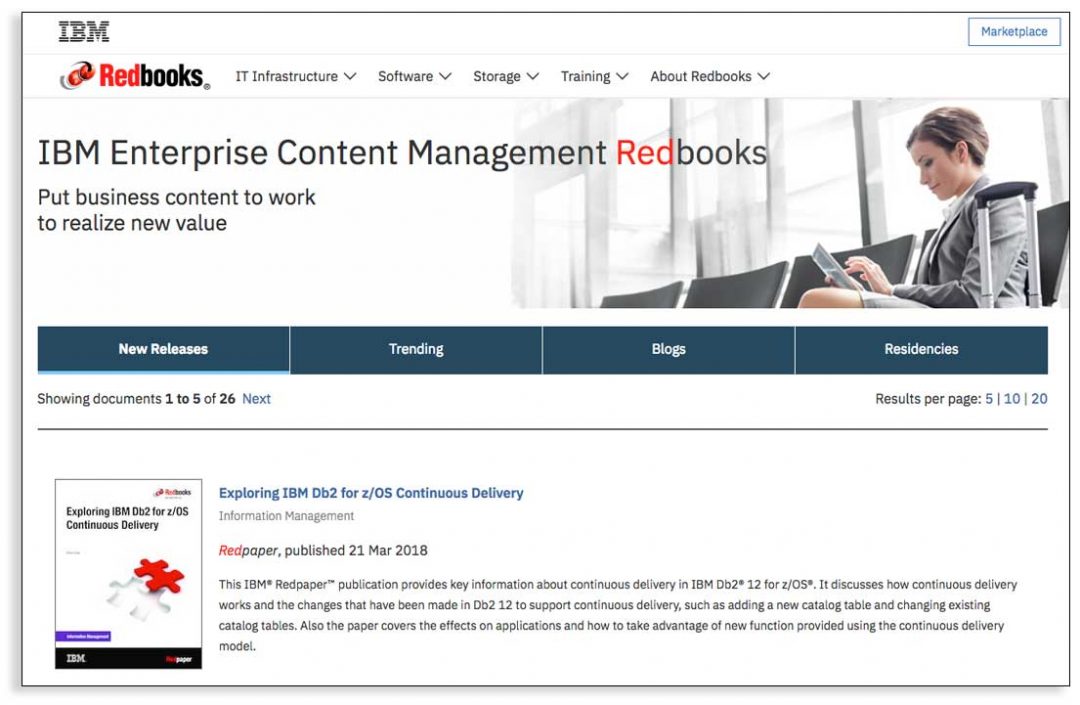Open the Residencies tab
Image resolution: width=1080 pixels, height=705 pixels.
921,349
